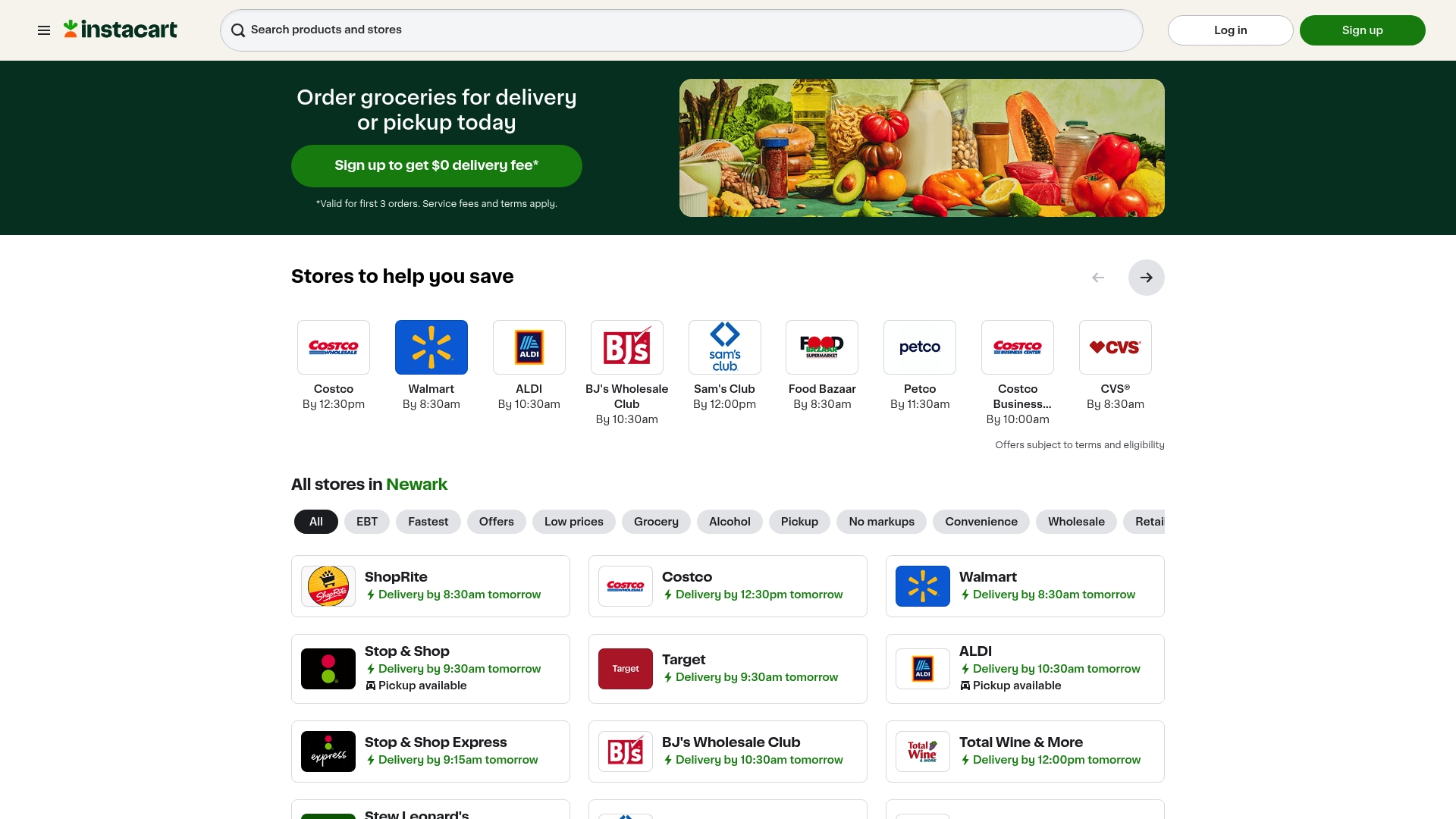Click the search magnifier icon
1456x819 pixels.
pos(238,30)
